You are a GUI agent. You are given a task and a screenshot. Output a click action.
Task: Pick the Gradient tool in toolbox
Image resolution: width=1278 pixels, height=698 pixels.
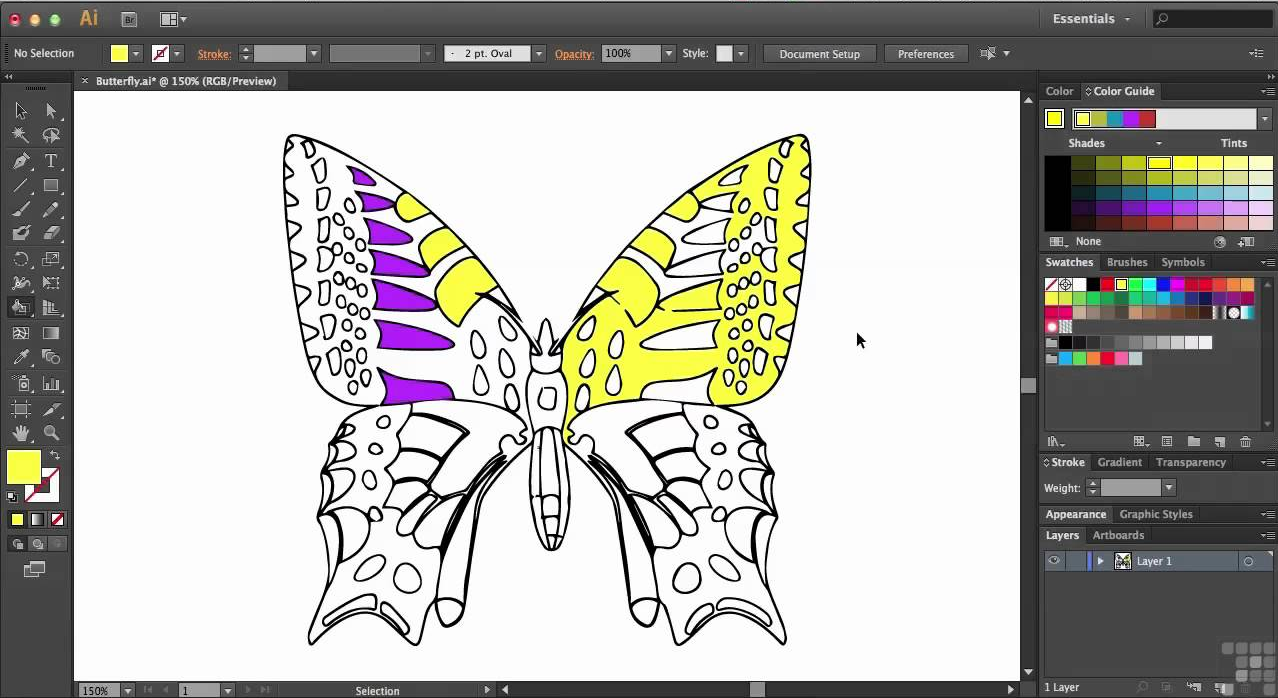point(51,333)
